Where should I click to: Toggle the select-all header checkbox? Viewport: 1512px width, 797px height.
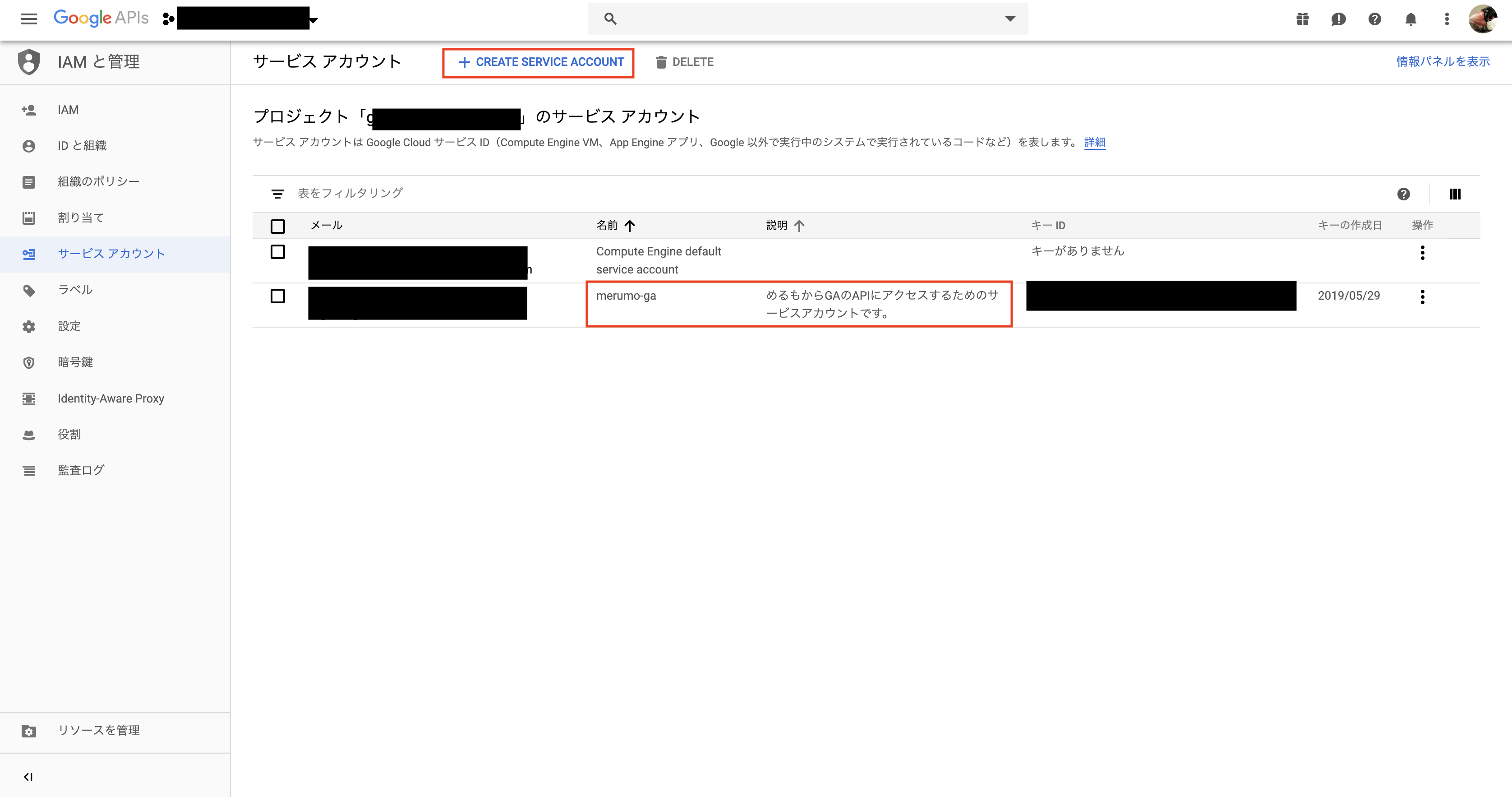click(277, 226)
